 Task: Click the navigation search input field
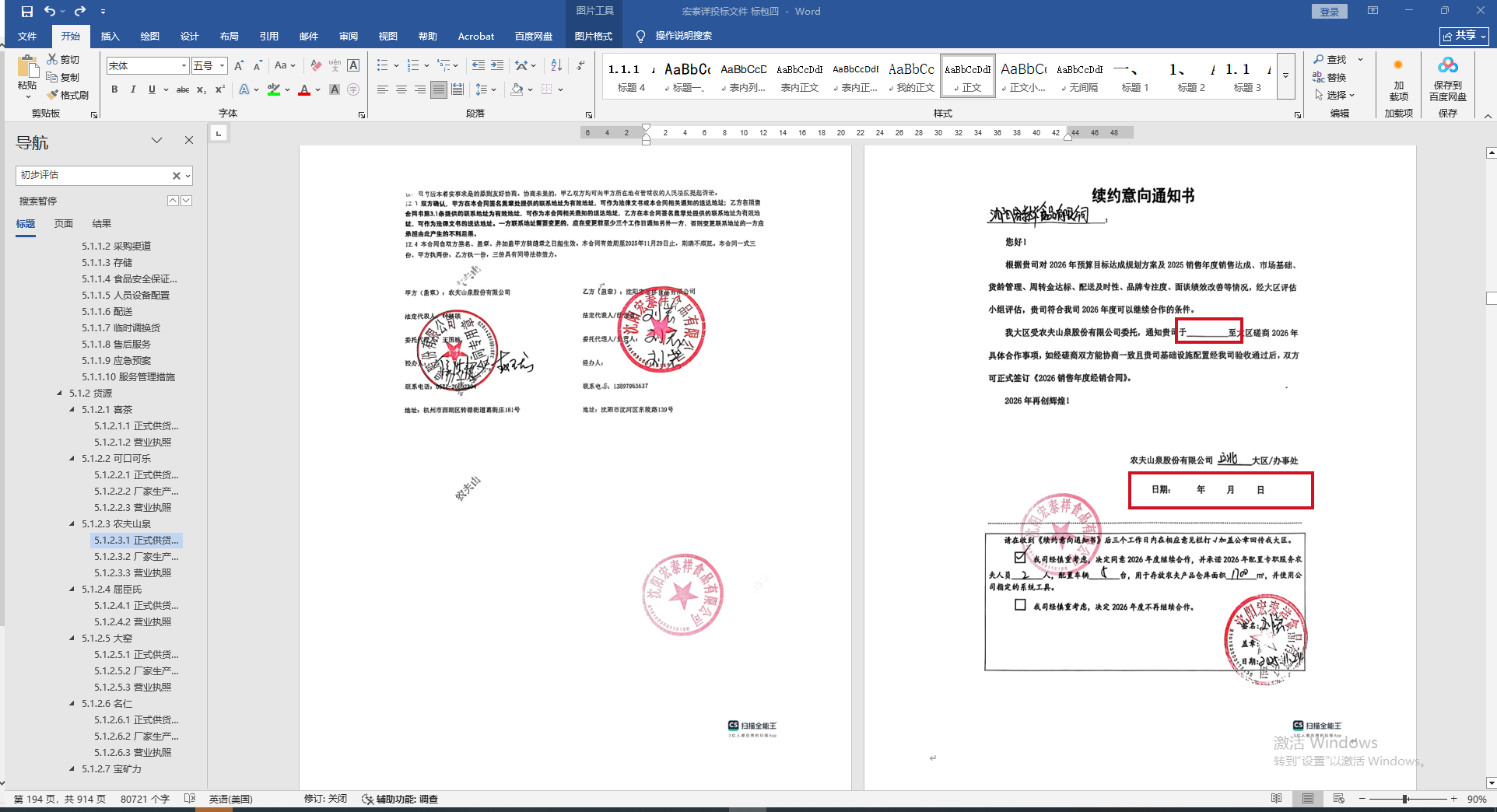(93, 176)
